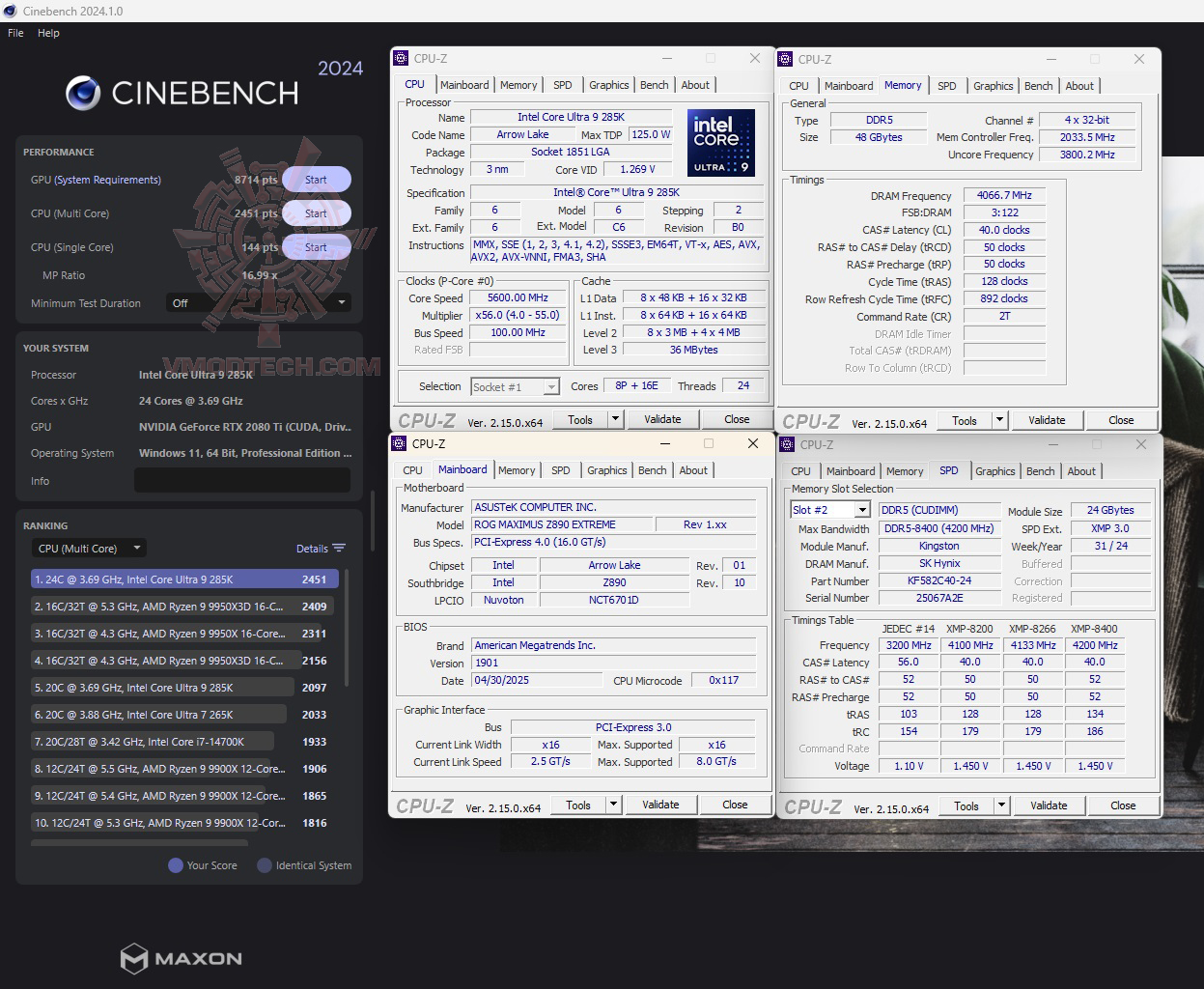Click Close button in CPU window

(x=737, y=419)
